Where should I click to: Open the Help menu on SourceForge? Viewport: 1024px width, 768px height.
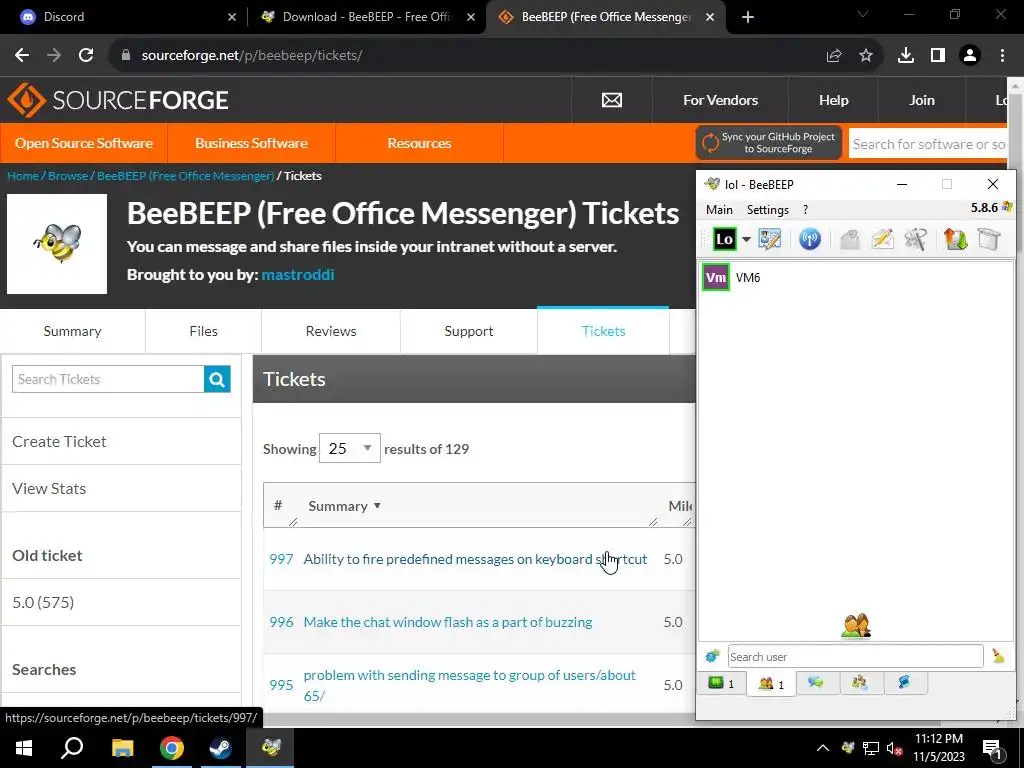click(x=833, y=100)
